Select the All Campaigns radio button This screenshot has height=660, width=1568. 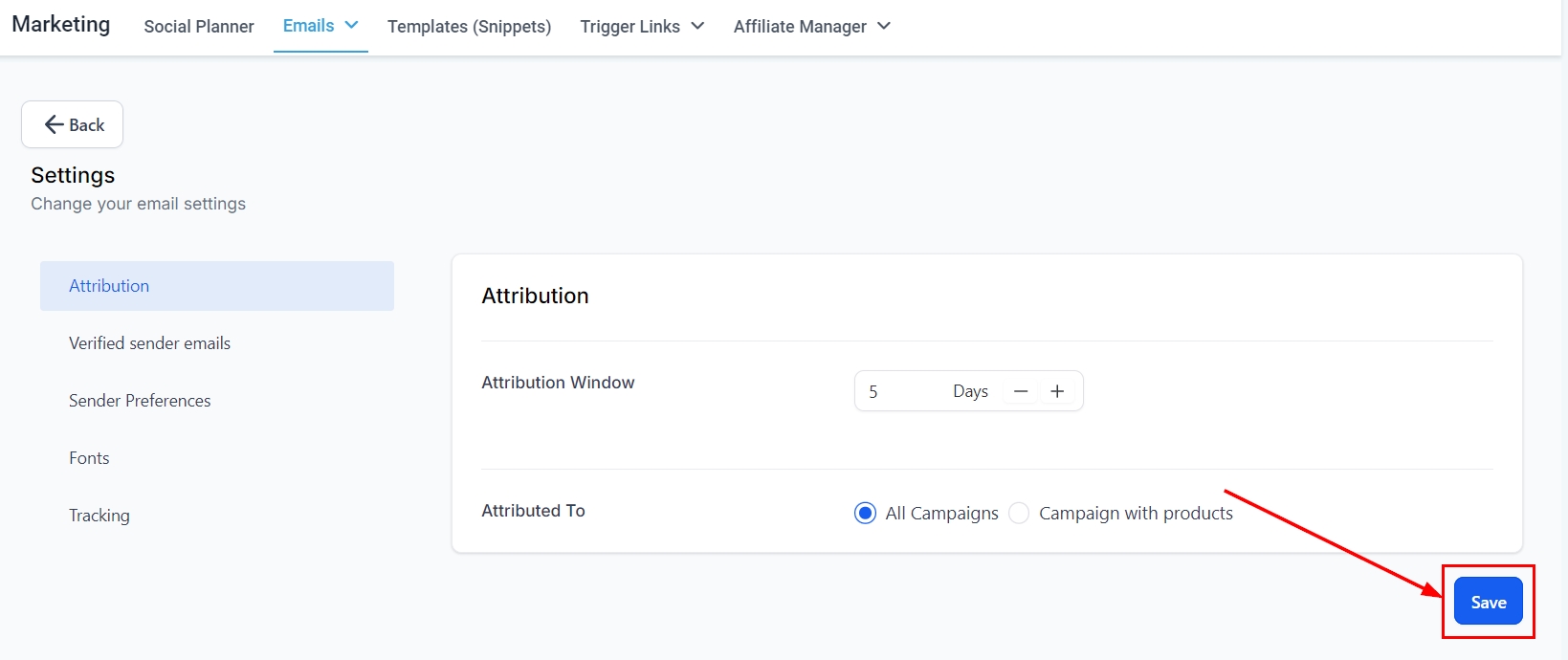[865, 514]
